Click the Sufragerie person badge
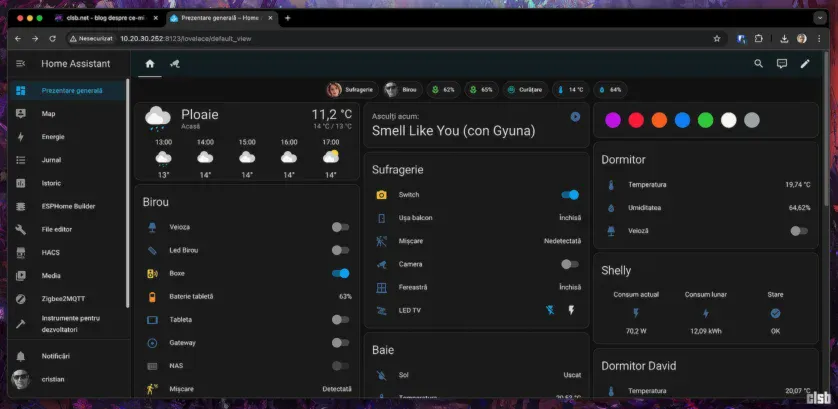Image resolution: width=838 pixels, height=409 pixels. pyautogui.click(x=352, y=90)
